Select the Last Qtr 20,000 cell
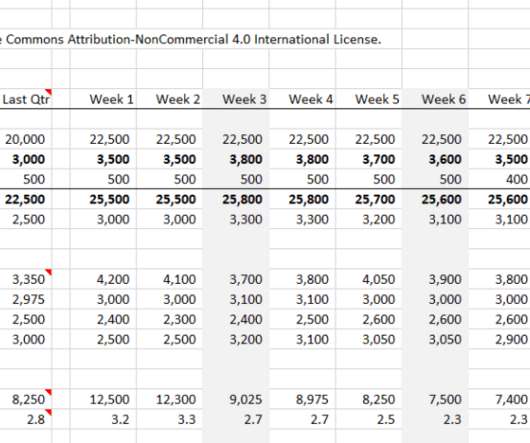The image size is (530, 443). [26, 139]
